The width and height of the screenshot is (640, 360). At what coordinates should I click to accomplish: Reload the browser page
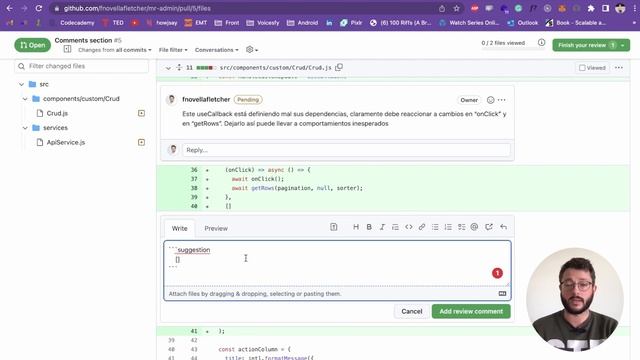(38, 8)
